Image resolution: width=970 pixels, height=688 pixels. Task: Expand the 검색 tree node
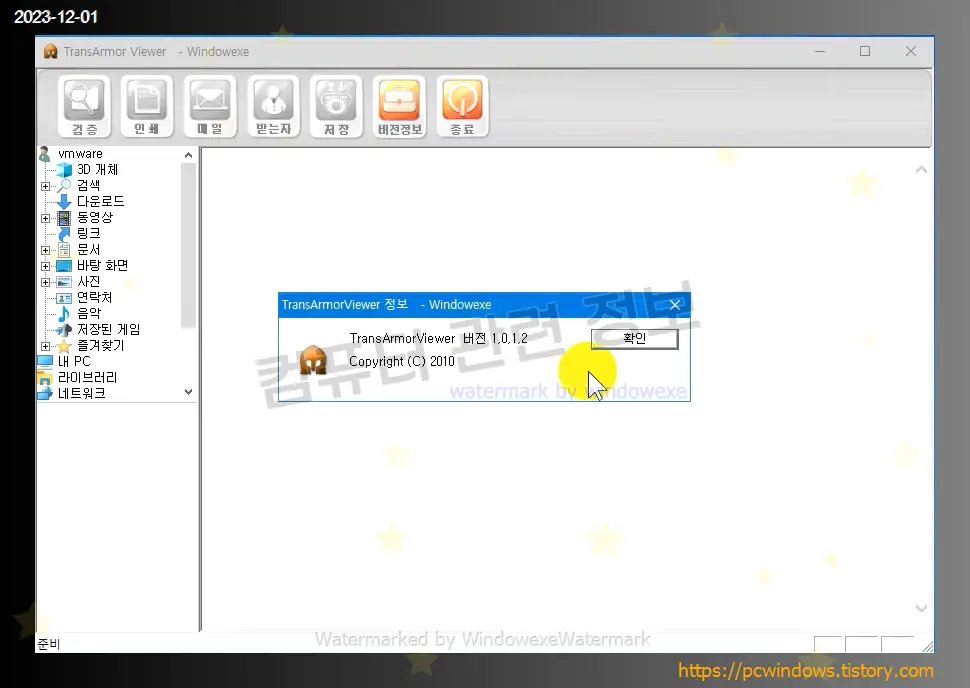pos(45,186)
